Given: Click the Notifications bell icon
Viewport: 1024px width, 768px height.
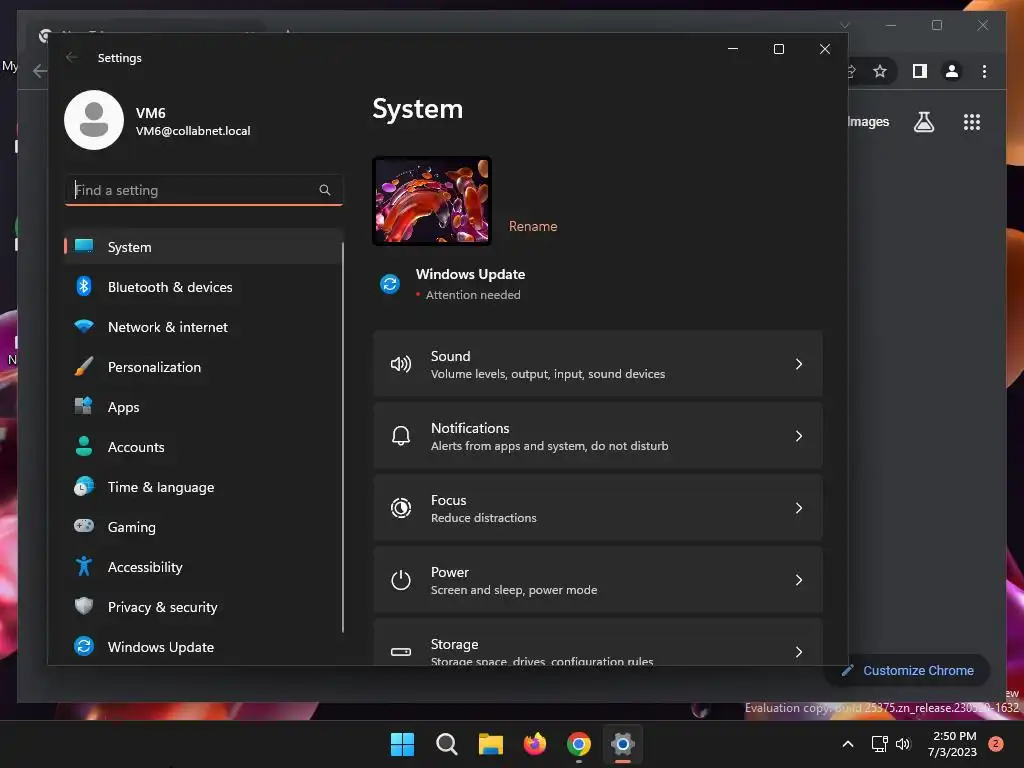Looking at the screenshot, I should [400, 436].
